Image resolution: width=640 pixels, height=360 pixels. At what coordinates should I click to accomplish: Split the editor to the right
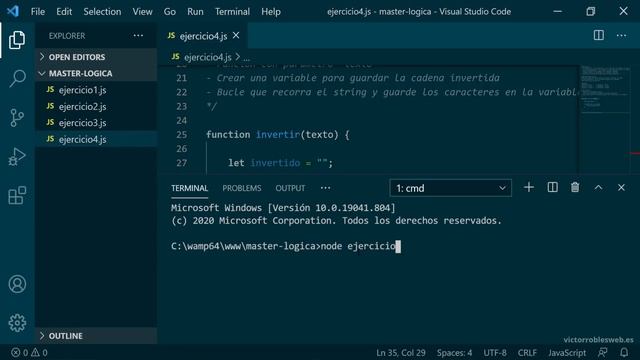pyautogui.click(x=599, y=36)
